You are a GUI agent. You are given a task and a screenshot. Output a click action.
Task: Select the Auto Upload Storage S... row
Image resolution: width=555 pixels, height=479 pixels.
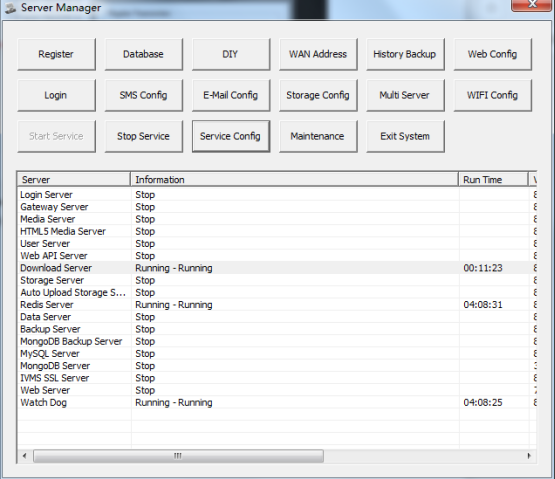pos(277,292)
